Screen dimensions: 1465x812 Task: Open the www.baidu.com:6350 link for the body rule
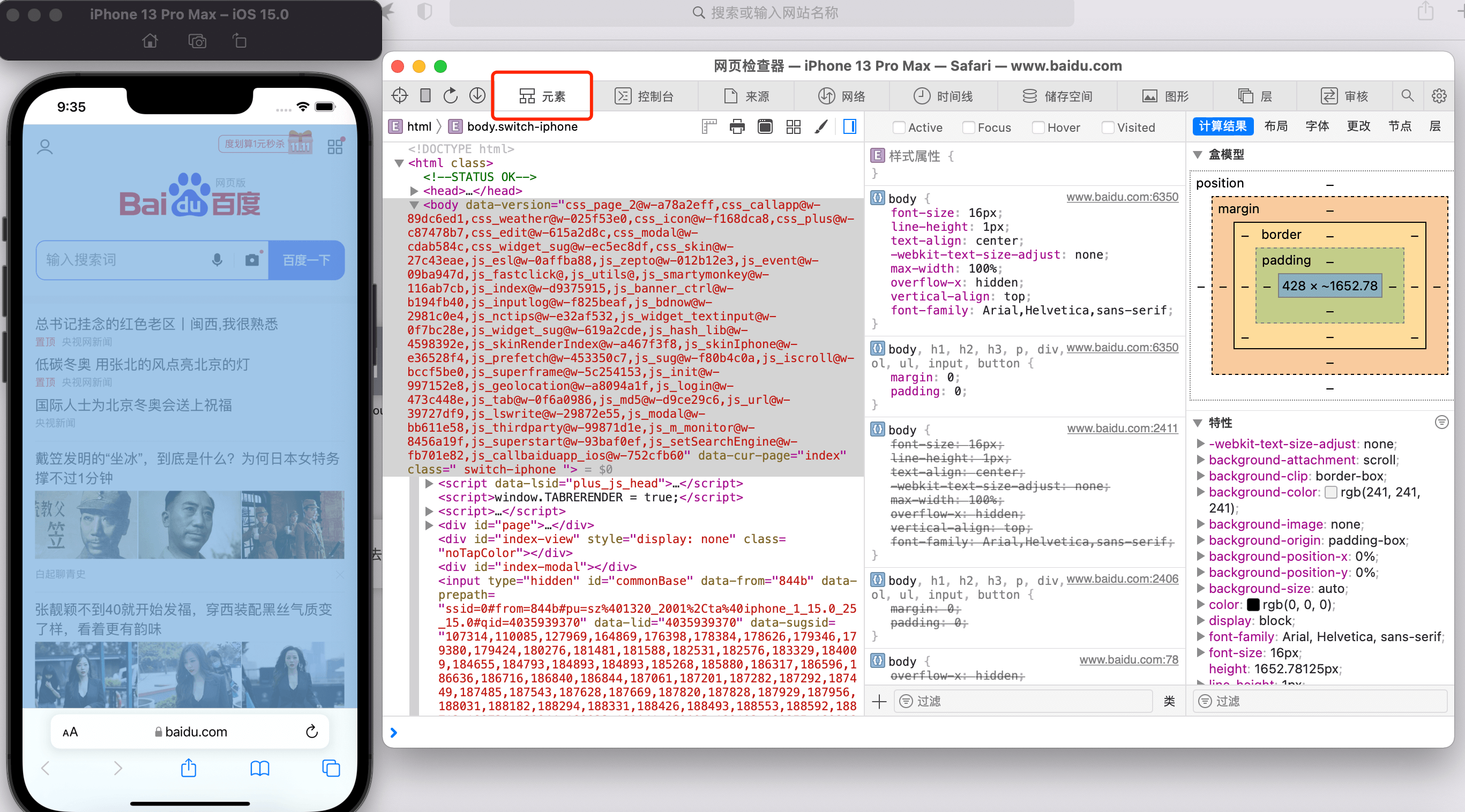[x=1122, y=197]
